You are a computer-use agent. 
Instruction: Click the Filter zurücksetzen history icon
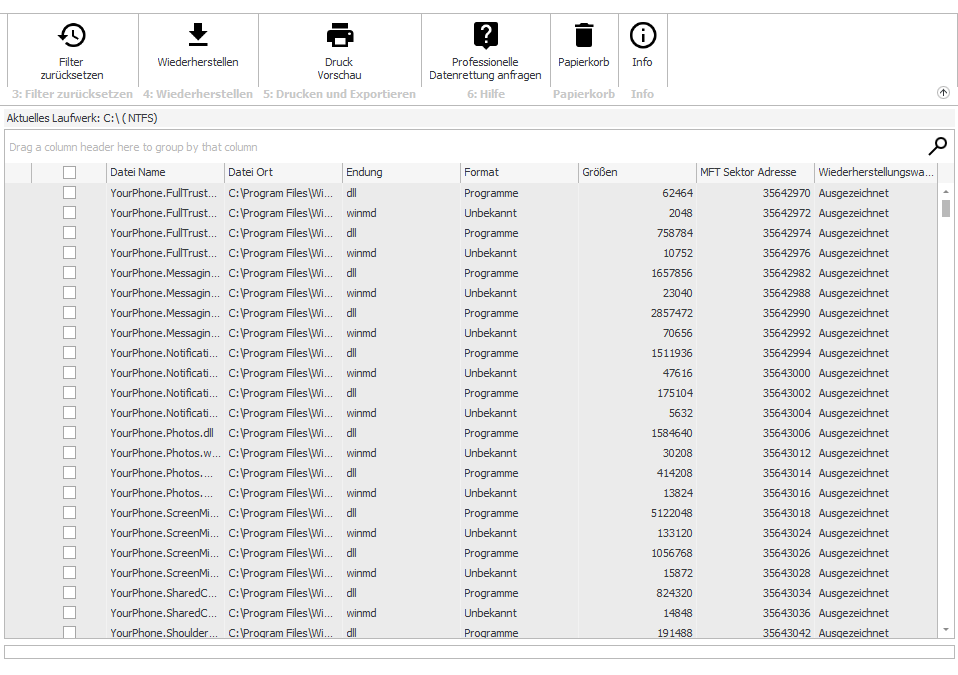[71, 35]
